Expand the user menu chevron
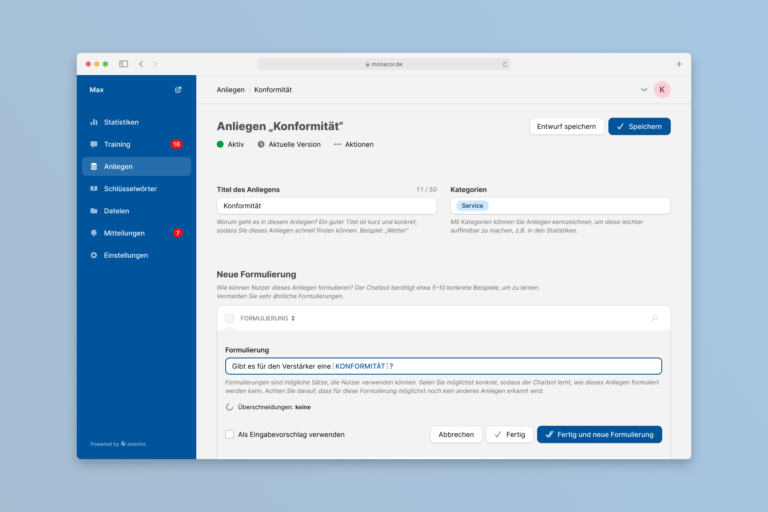The width and height of the screenshot is (768, 512). click(x=644, y=90)
